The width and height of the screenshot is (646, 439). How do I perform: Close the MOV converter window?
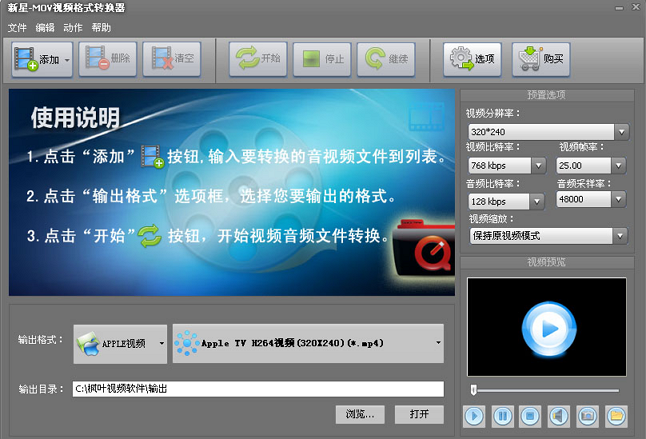click(x=636, y=7)
